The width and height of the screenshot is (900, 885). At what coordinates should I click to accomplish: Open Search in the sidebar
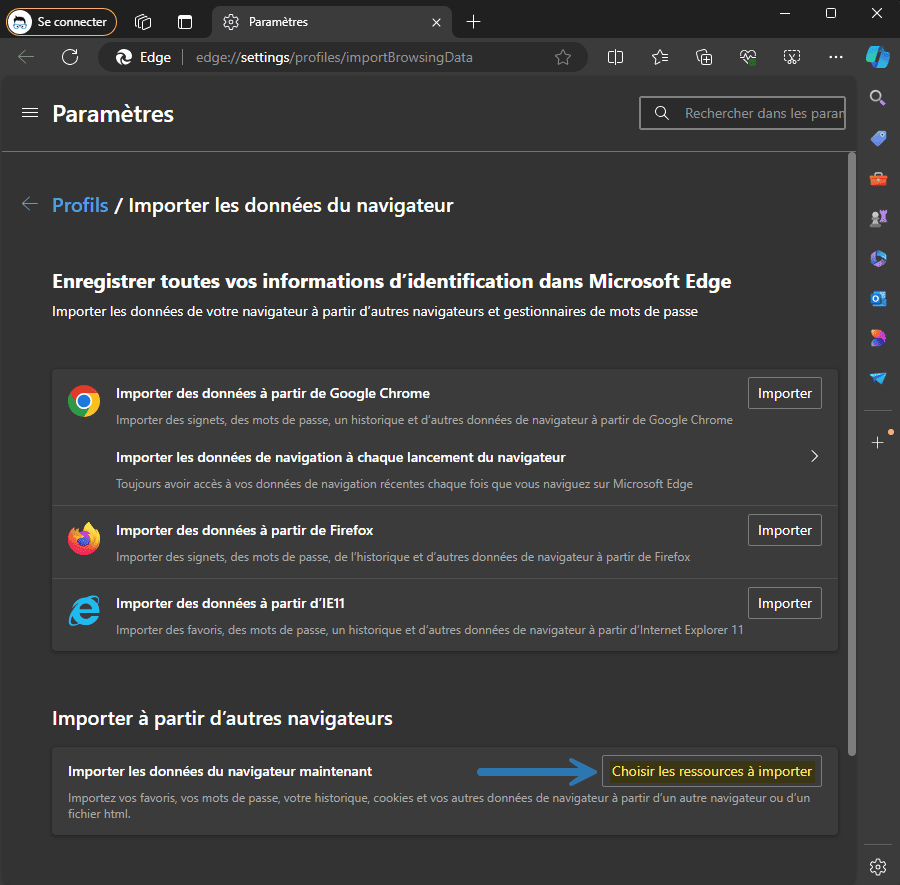pyautogui.click(x=877, y=98)
